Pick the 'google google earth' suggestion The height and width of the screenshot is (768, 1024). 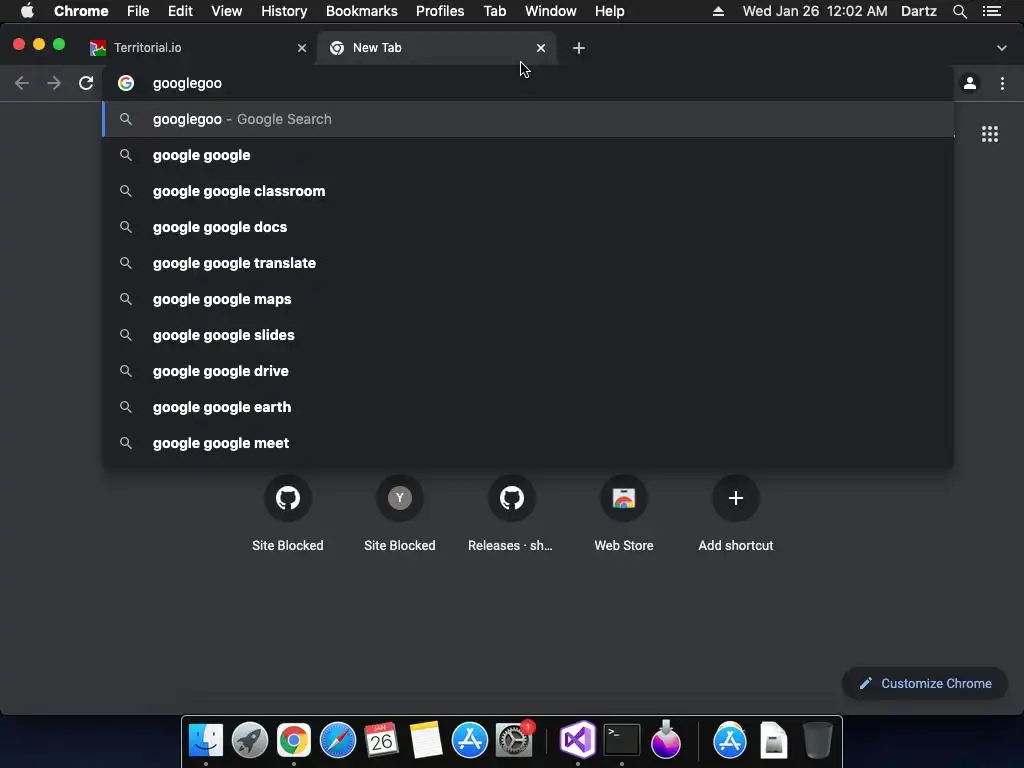528,406
